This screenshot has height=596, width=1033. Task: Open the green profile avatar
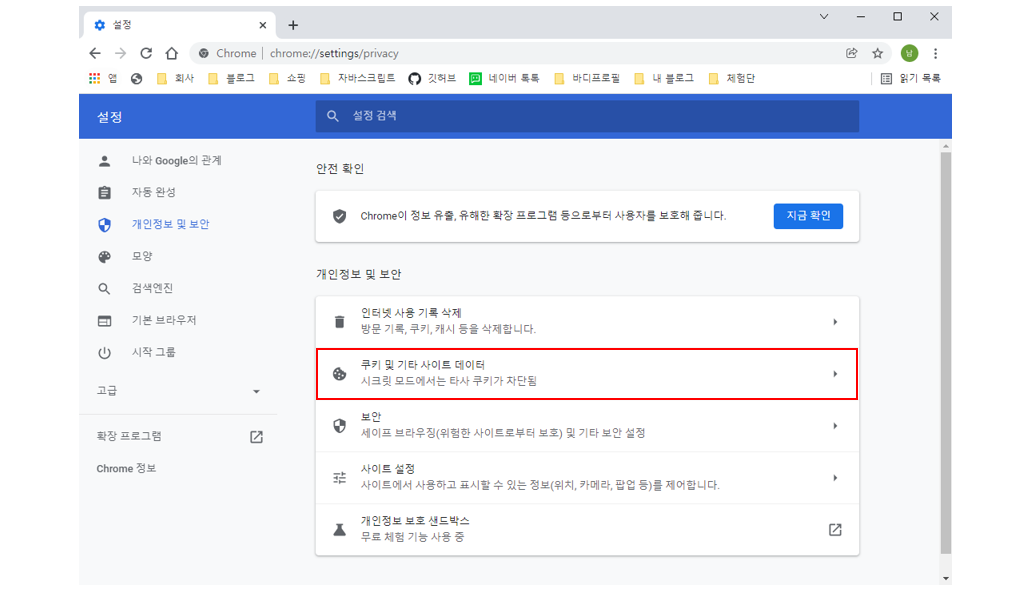[909, 53]
